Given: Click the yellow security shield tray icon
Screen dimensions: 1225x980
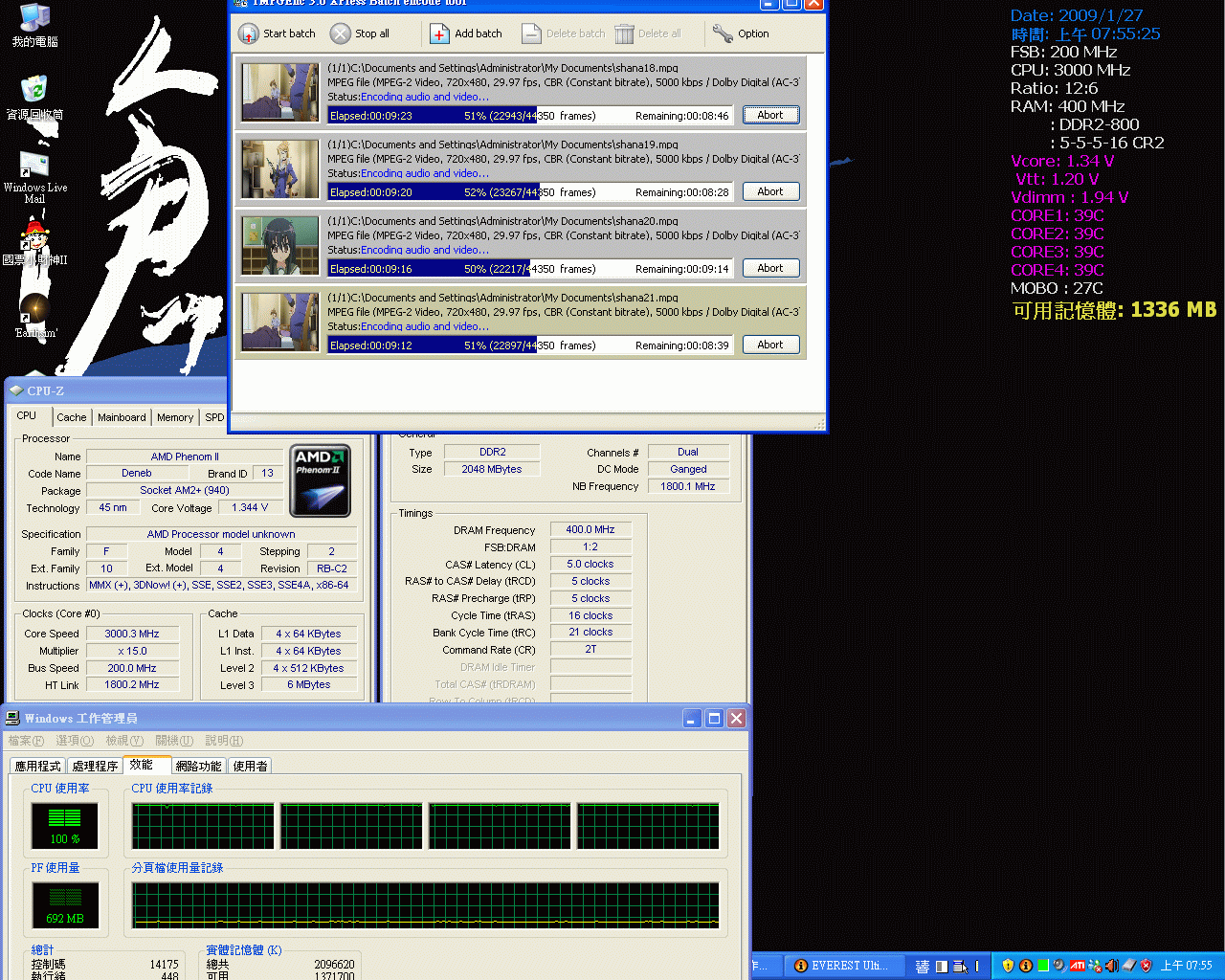Looking at the screenshot, I should coord(1008,966).
